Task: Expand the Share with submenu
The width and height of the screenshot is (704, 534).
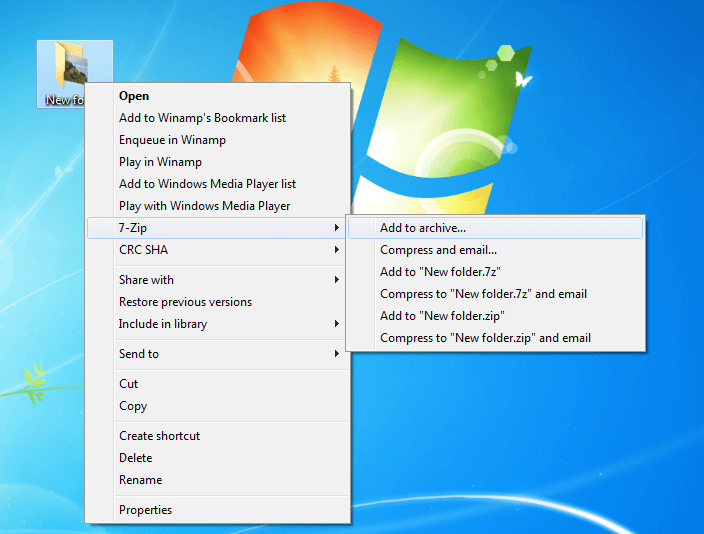Action: [146, 280]
